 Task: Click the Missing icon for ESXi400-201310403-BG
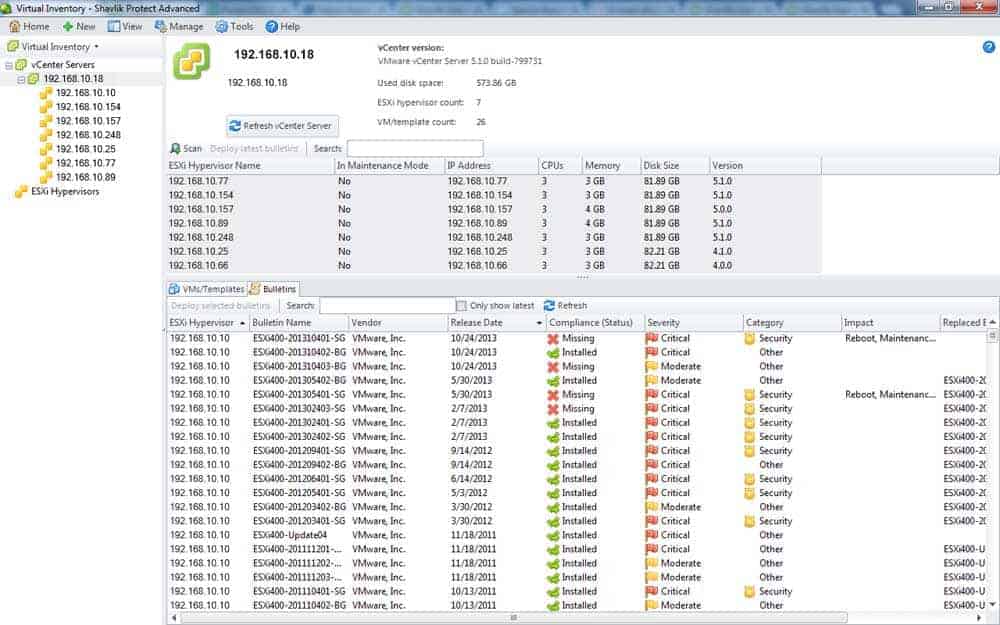[x=553, y=367]
